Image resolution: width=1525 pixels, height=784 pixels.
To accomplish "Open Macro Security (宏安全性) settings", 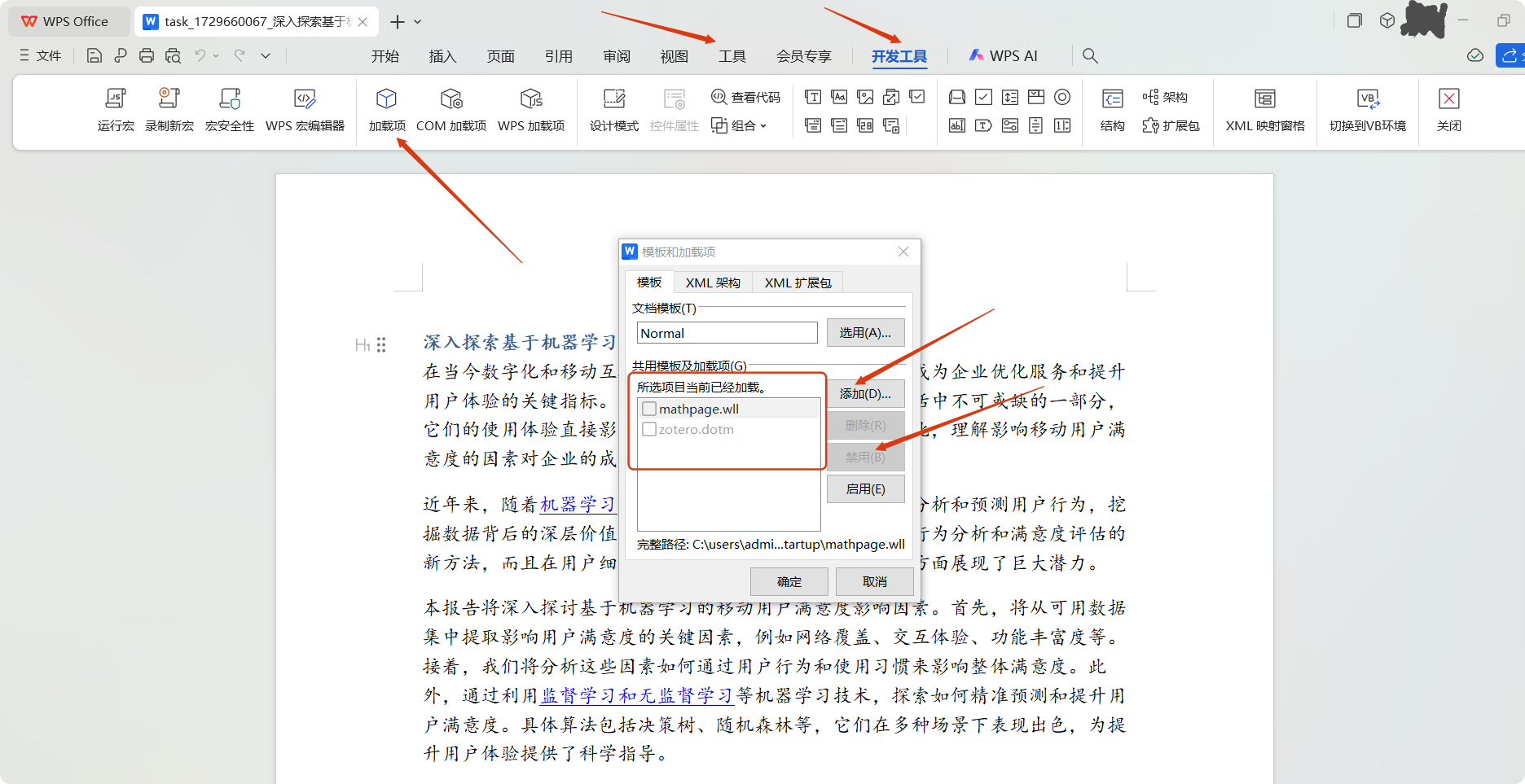I will [230, 110].
